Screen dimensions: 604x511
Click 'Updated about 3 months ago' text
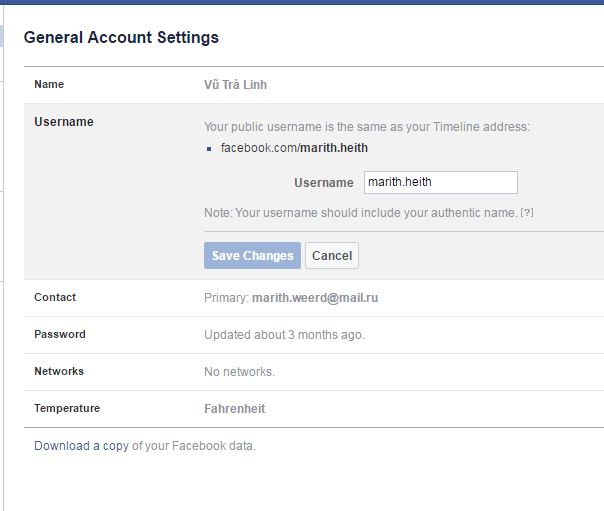(284, 335)
